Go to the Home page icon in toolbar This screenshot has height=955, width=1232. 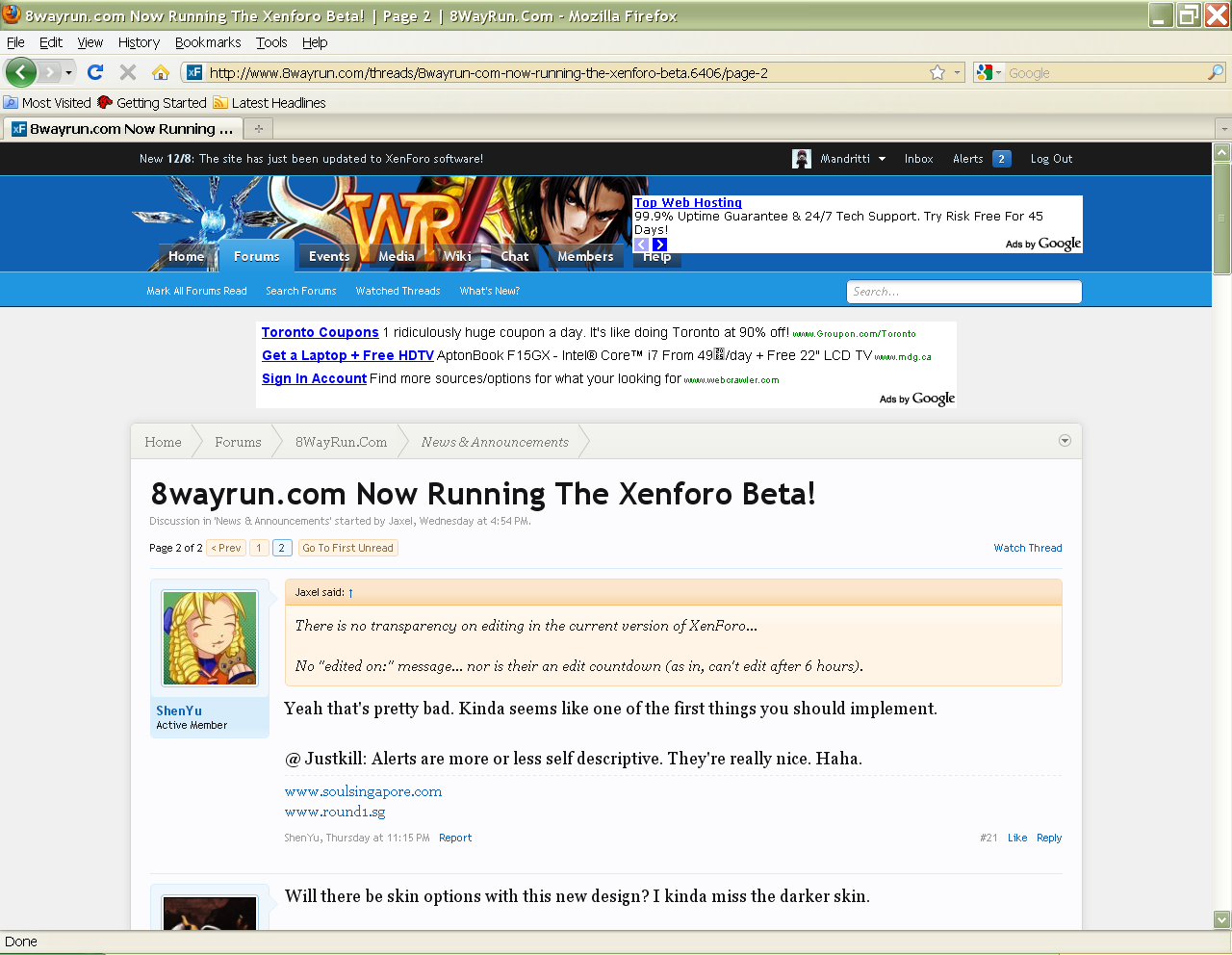(x=161, y=72)
